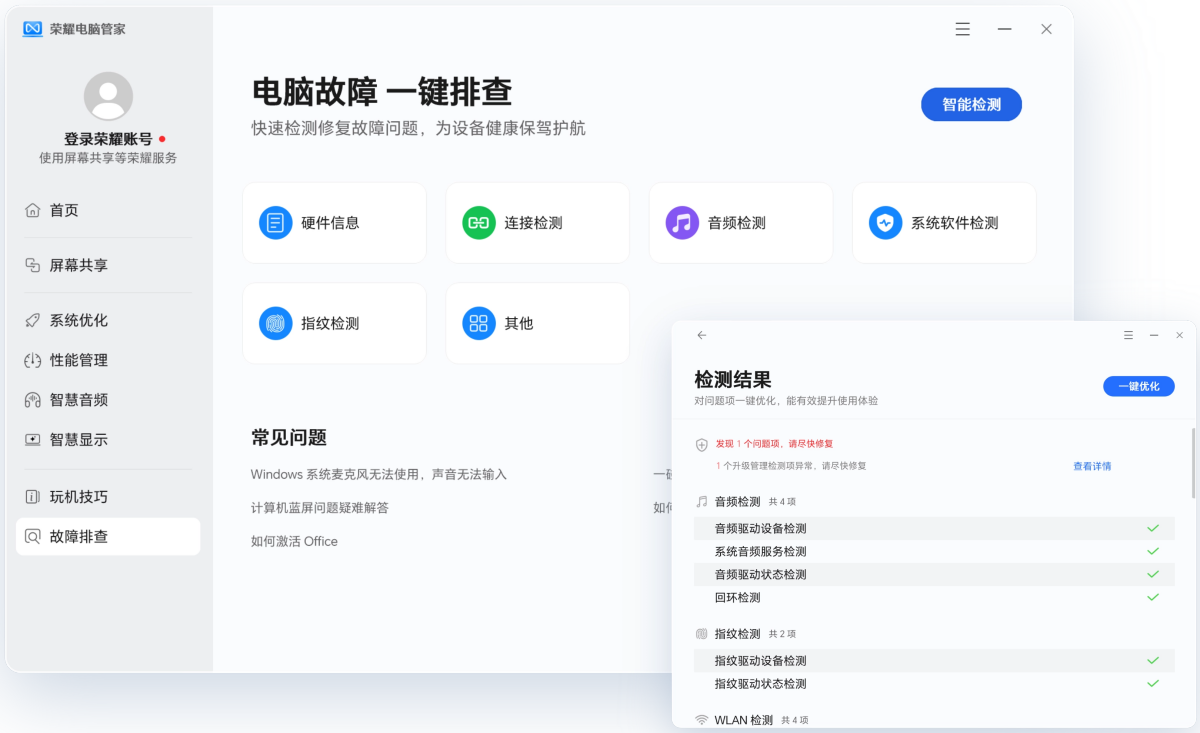Click the 发现 1 个问题项 warning text
Viewport: 1200px width, 733px height.
[x=774, y=443]
